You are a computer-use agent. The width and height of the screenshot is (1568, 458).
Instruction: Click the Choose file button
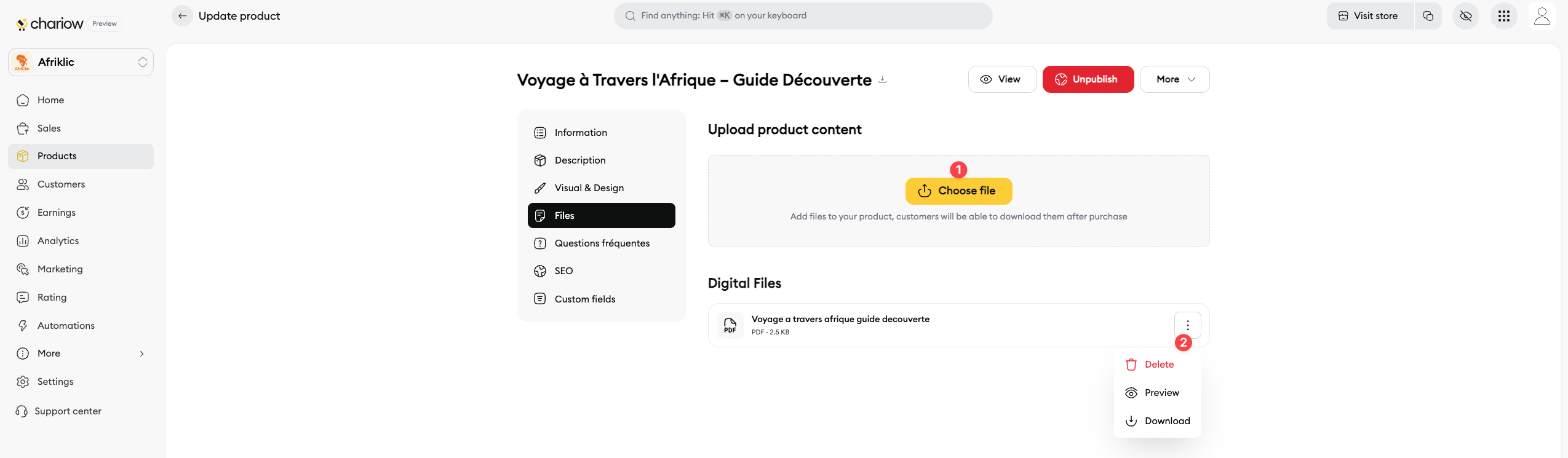(x=958, y=191)
